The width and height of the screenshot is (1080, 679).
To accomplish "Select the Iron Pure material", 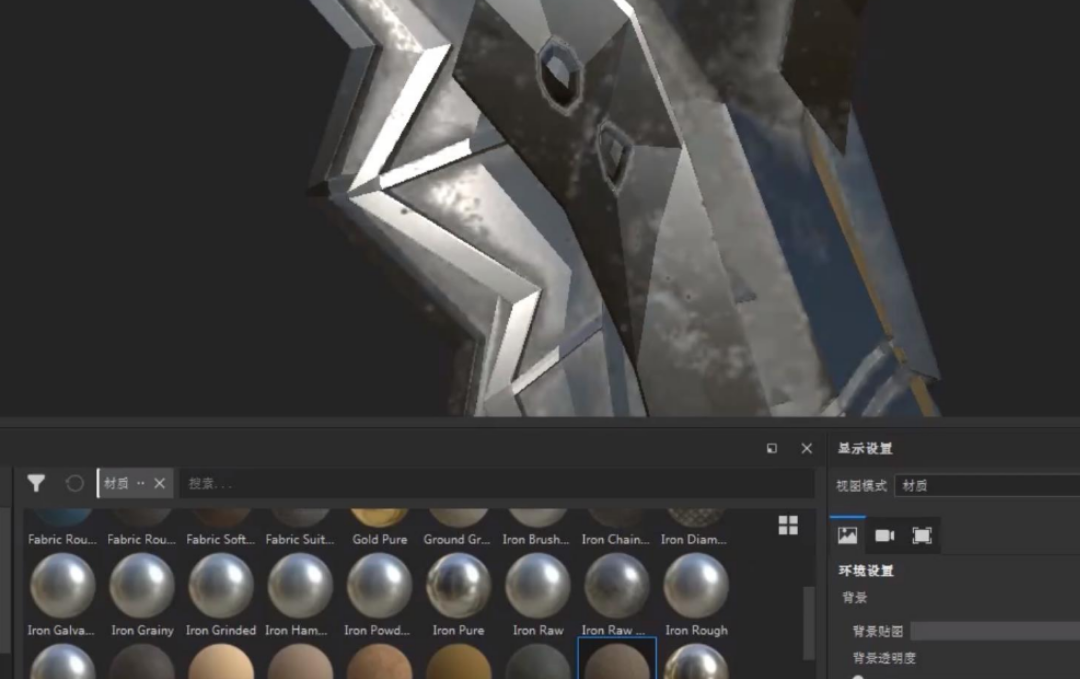I will 458,587.
